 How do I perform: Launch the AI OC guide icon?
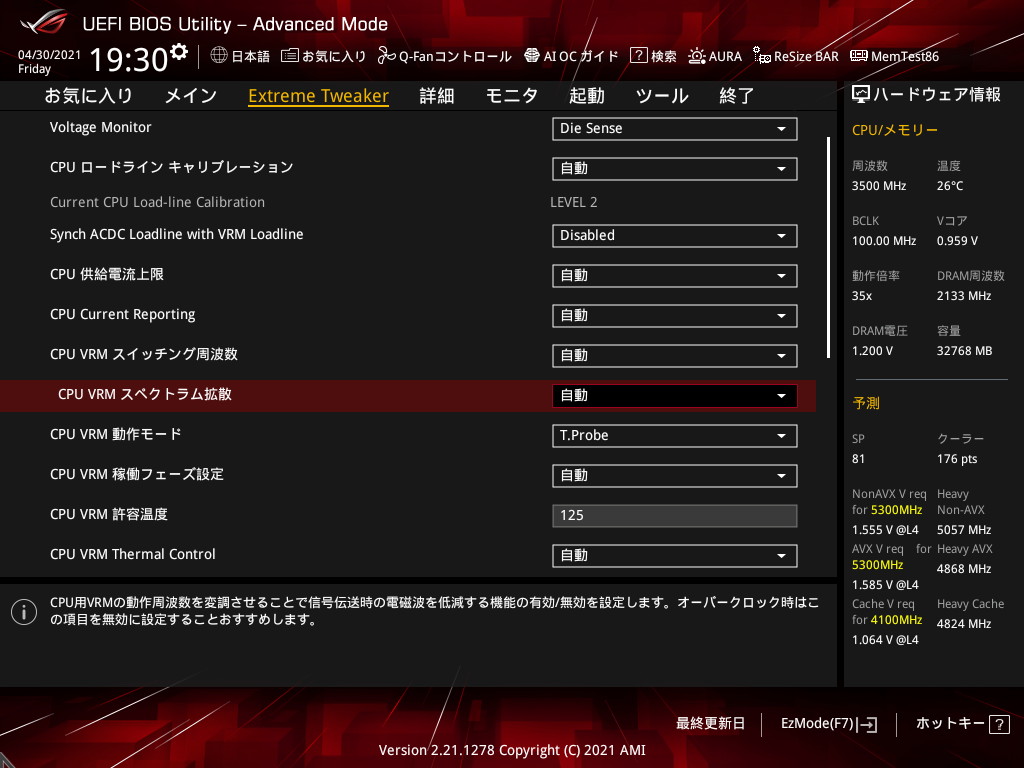[x=532, y=56]
